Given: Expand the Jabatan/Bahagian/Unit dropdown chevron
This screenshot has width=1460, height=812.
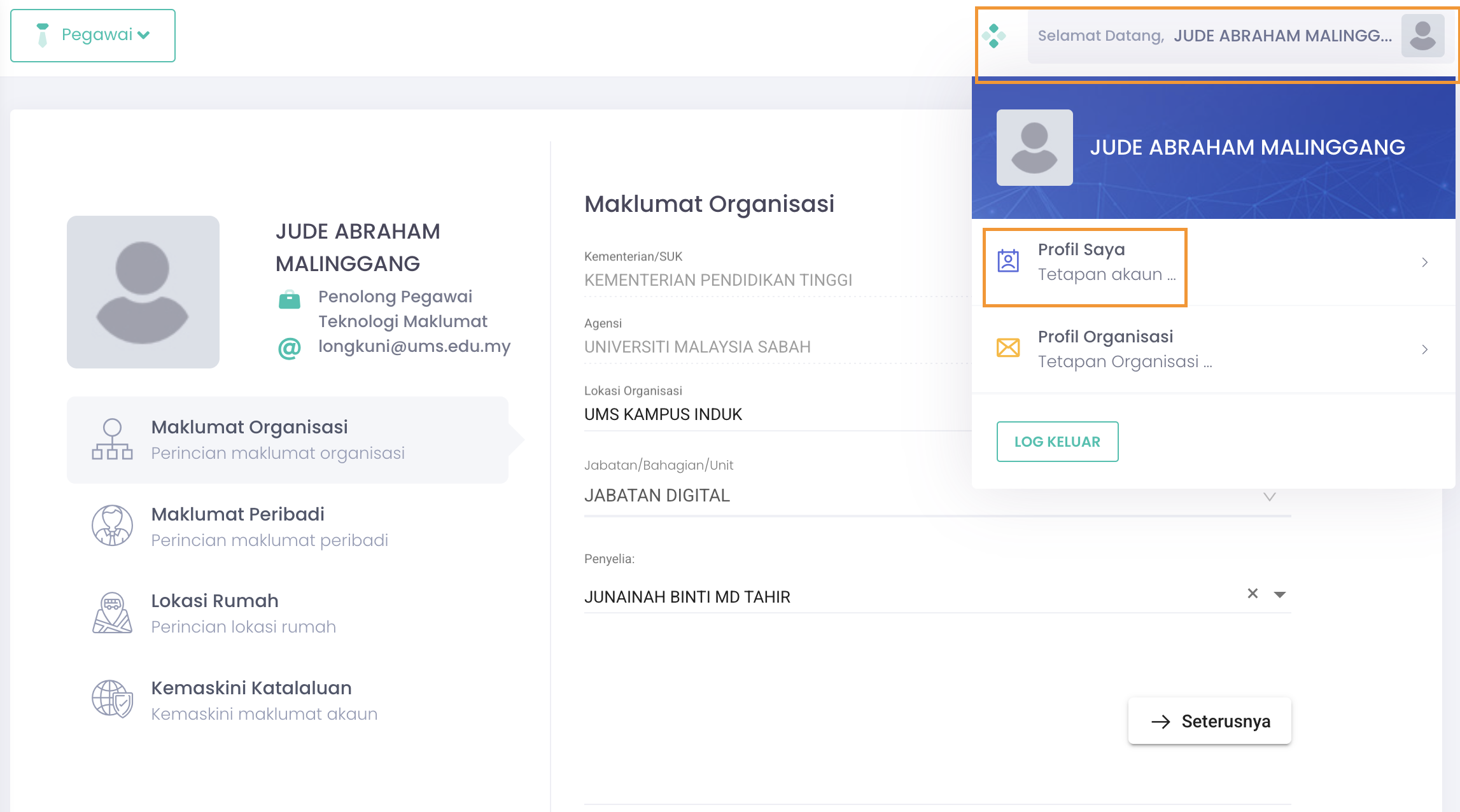Looking at the screenshot, I should 1269,496.
